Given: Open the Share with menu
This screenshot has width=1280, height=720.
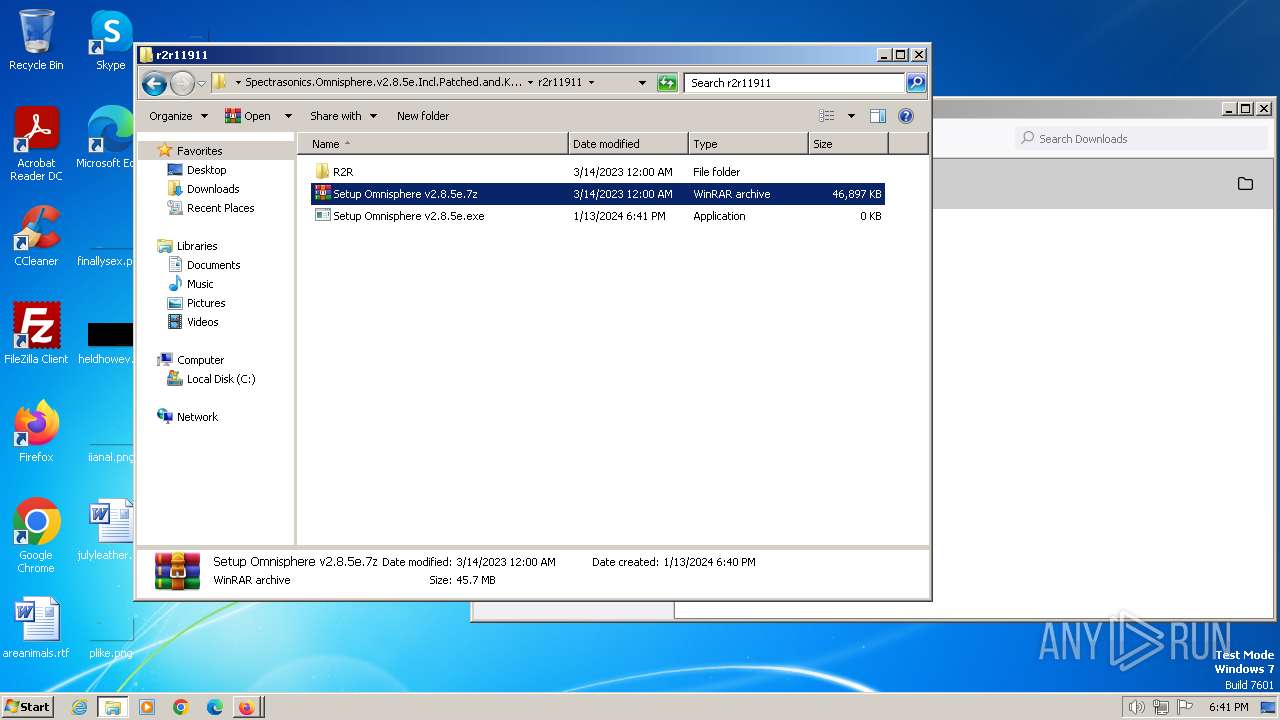Looking at the screenshot, I should tap(343, 116).
